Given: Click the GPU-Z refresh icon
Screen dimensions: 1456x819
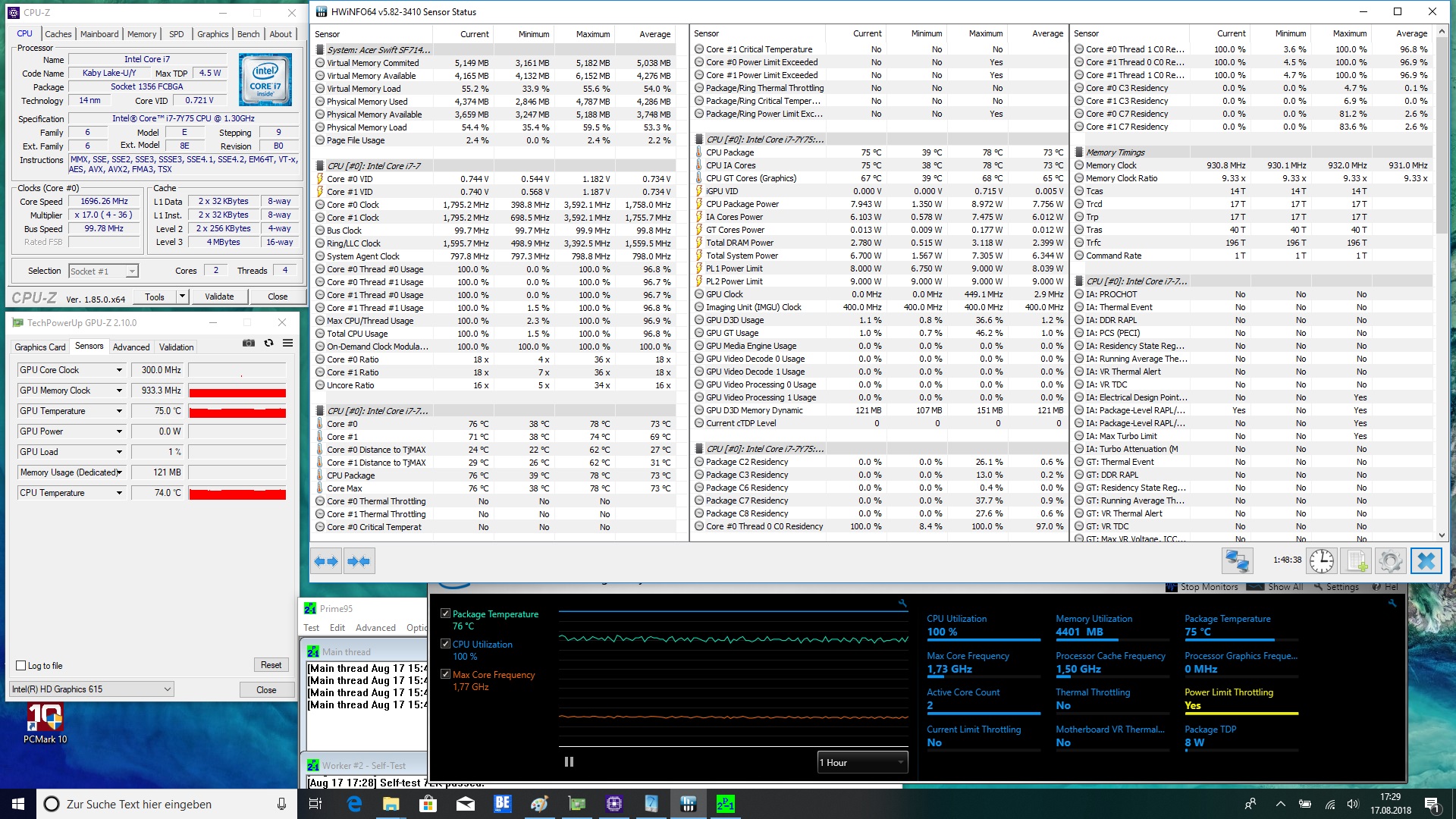Looking at the screenshot, I should click(x=268, y=344).
